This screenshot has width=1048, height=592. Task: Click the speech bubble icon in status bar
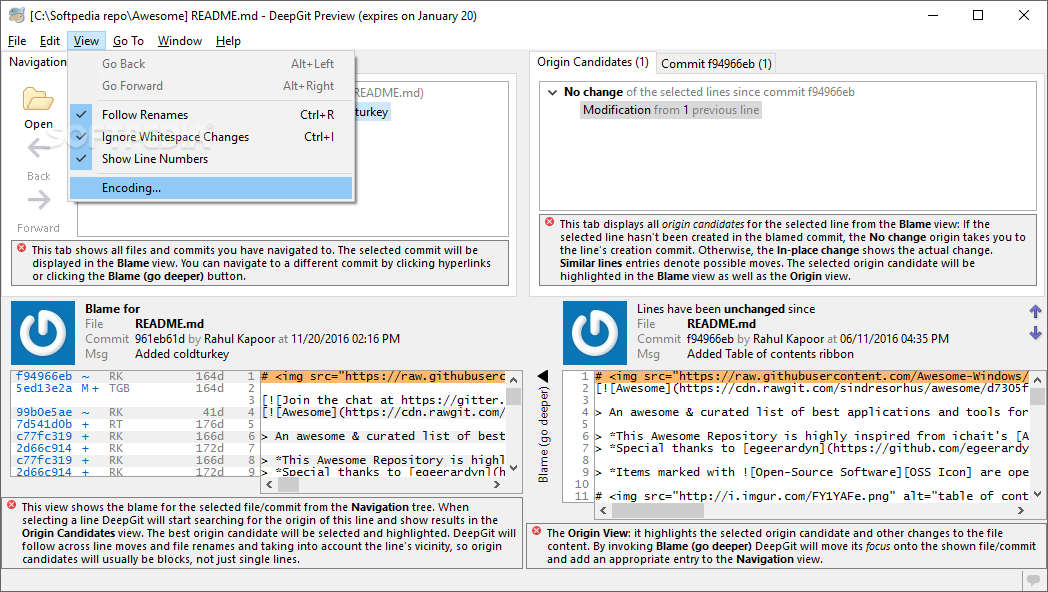tap(1034, 579)
